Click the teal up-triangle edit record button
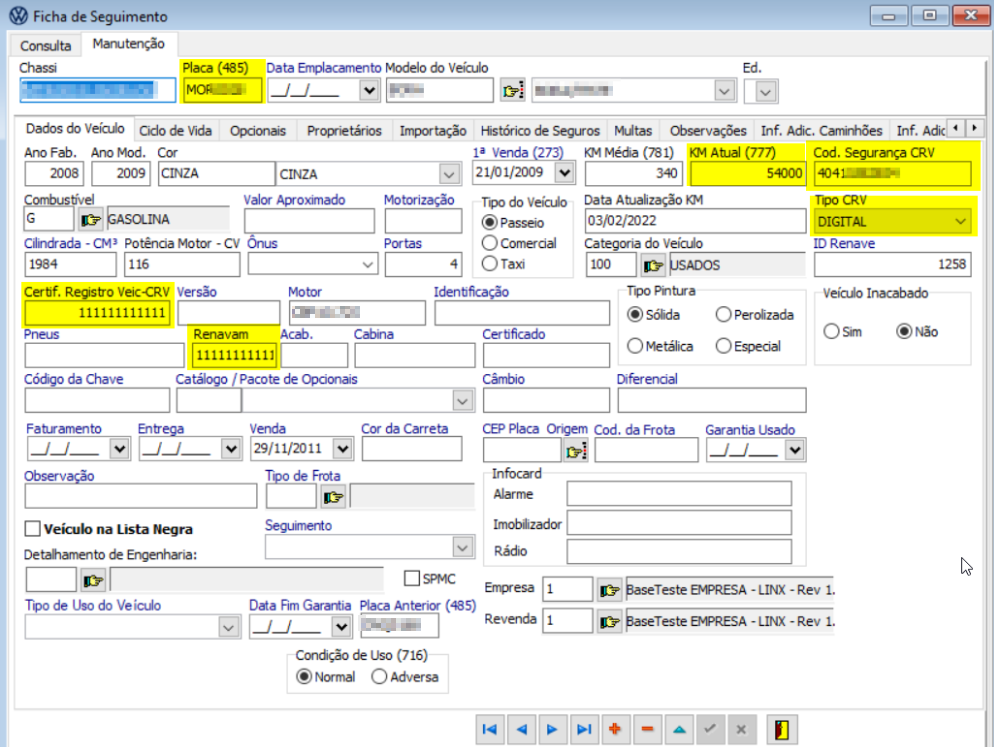Image resolution: width=994 pixels, height=747 pixels. coord(678,729)
